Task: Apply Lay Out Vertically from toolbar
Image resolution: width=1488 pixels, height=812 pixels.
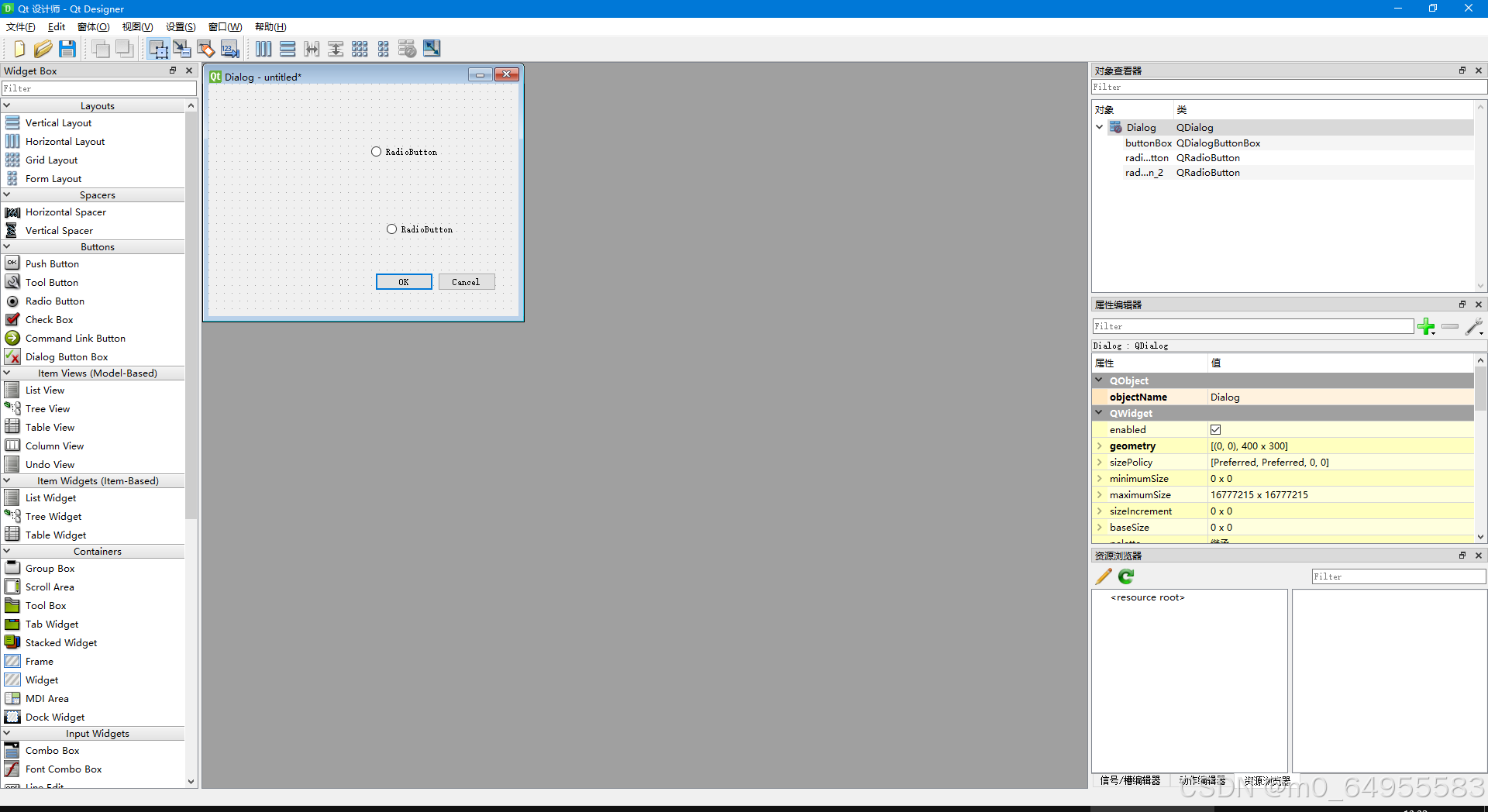Action: (288, 49)
